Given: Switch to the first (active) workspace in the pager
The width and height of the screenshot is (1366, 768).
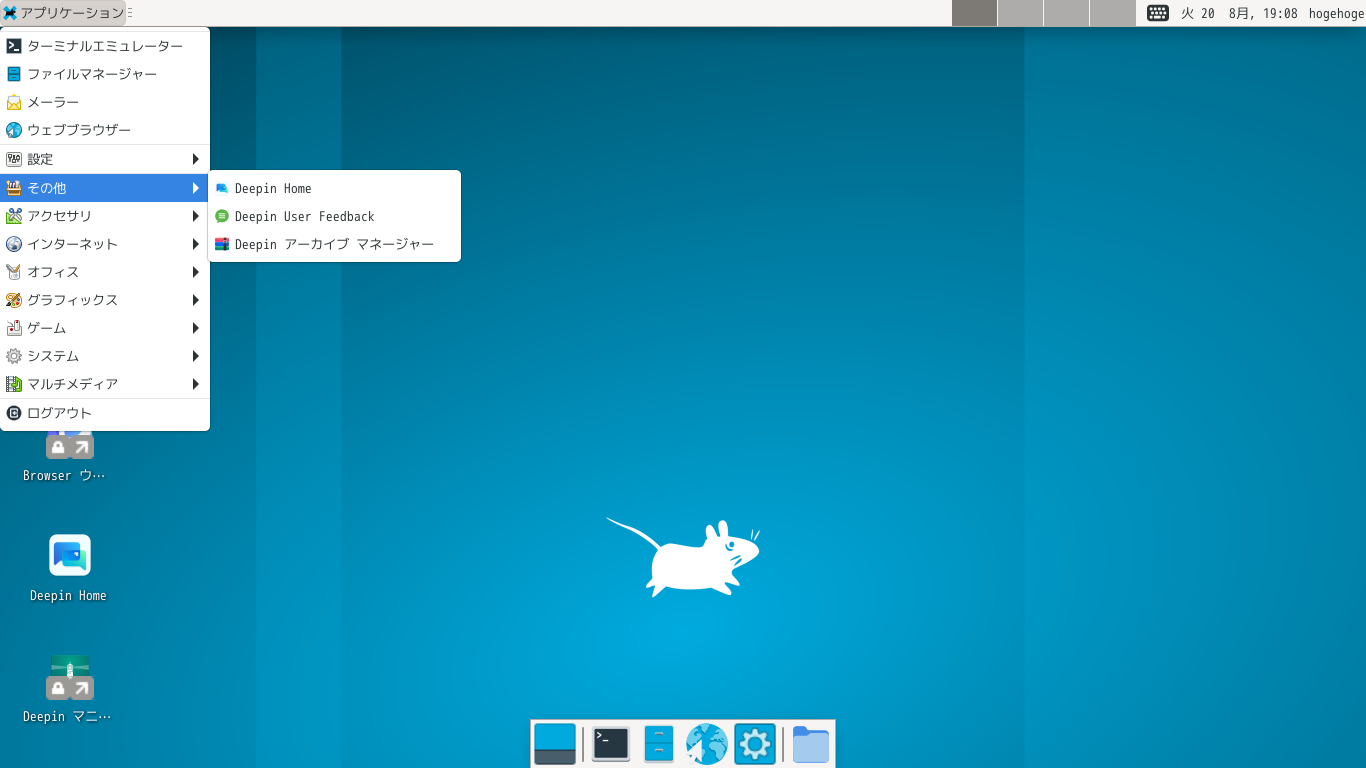Looking at the screenshot, I should pos(974,13).
